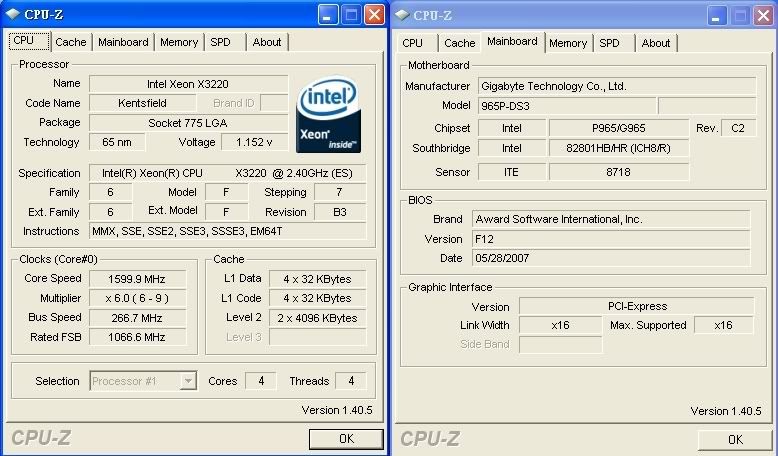Click the Level 2 value 2 x 4096 KBytes
Viewport: 778px width, 456px height.
(318, 318)
